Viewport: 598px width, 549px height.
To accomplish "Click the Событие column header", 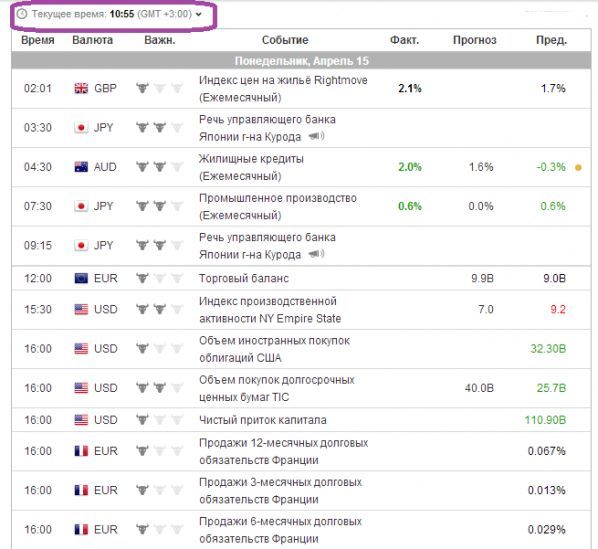I will tap(285, 40).
